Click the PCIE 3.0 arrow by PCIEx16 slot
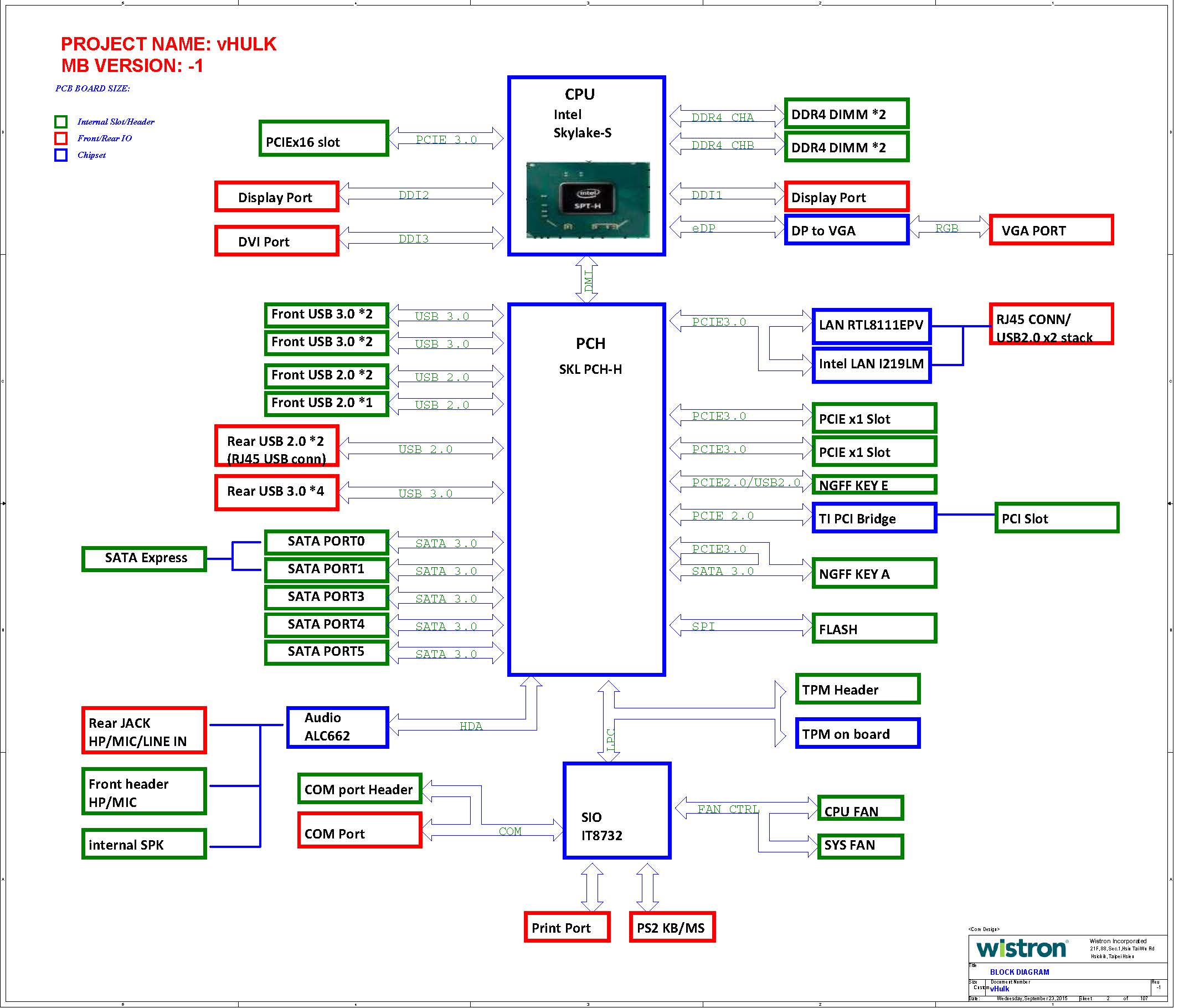The height and width of the screenshot is (1008, 1179). (x=446, y=139)
